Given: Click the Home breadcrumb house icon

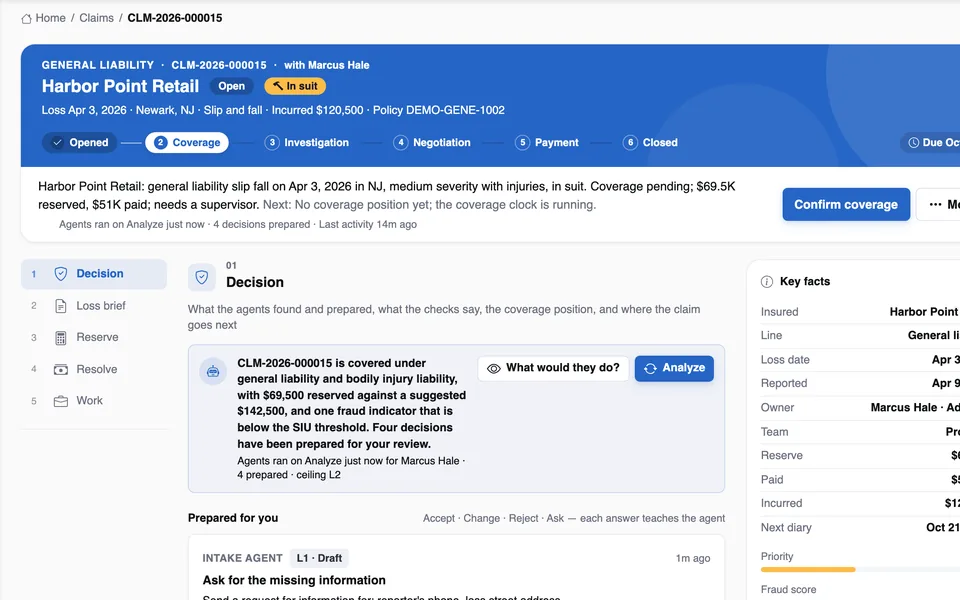Looking at the screenshot, I should 26,18.
